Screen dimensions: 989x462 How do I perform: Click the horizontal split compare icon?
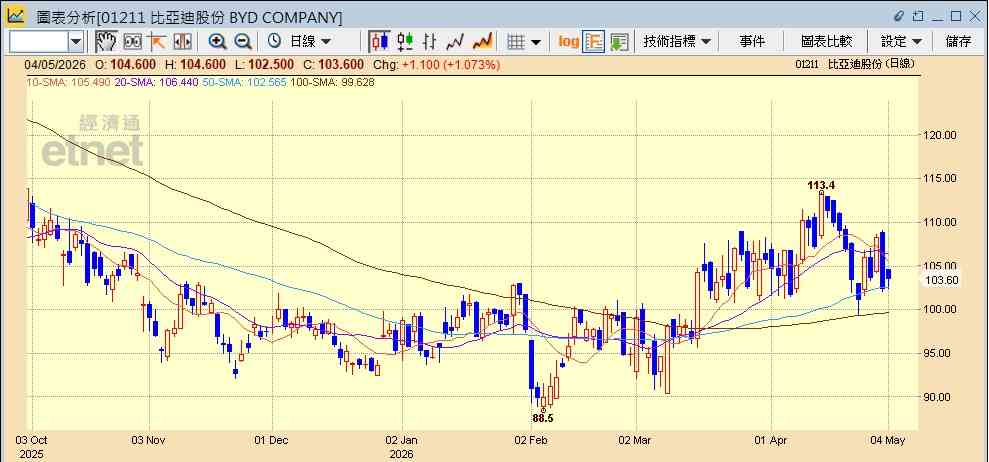pyautogui.click(x=182, y=42)
